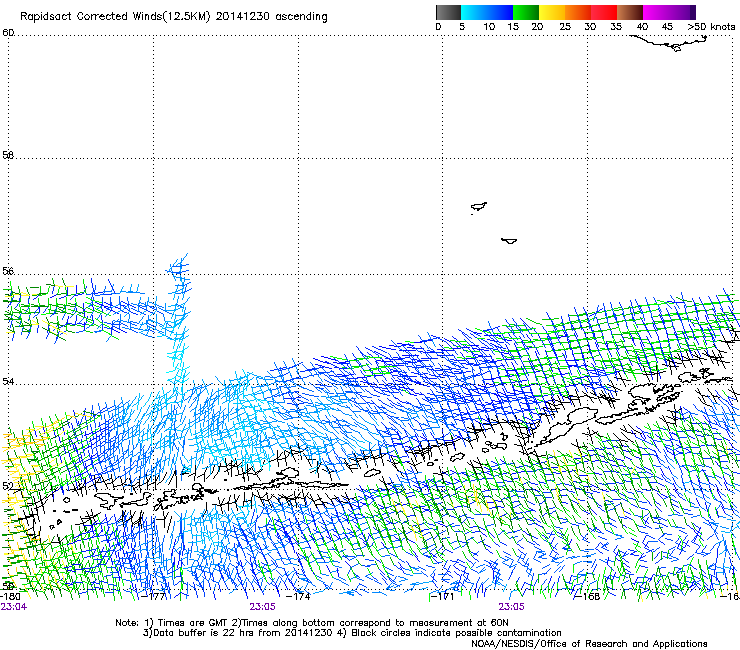The width and height of the screenshot is (740, 650).
Task: Select the yellow 20-25 knots legend segment
Action: [x=552, y=12]
